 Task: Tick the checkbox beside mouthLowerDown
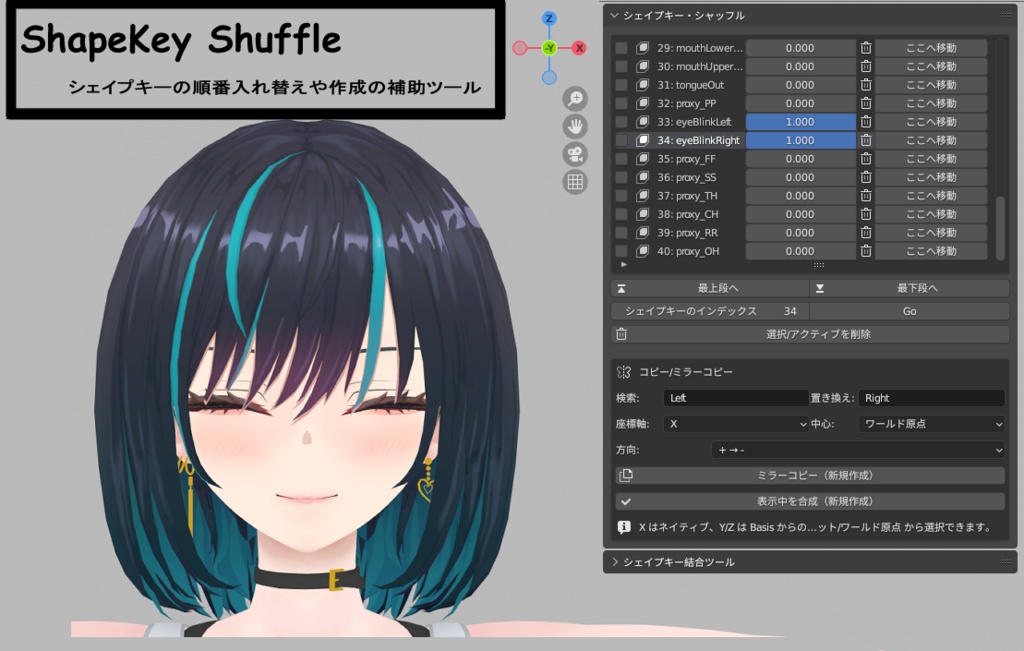621,47
